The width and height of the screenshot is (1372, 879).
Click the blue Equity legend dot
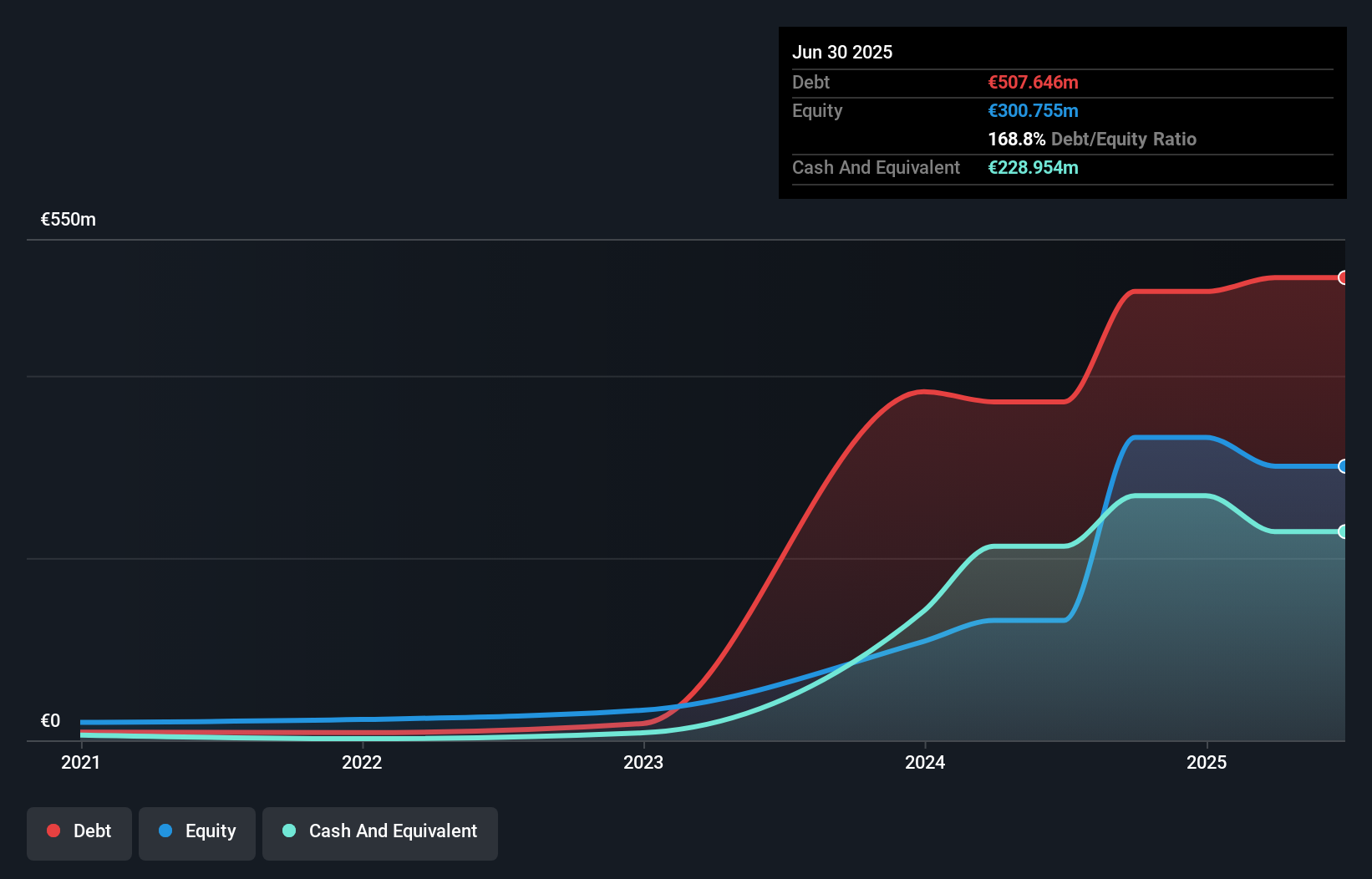pyautogui.click(x=166, y=831)
